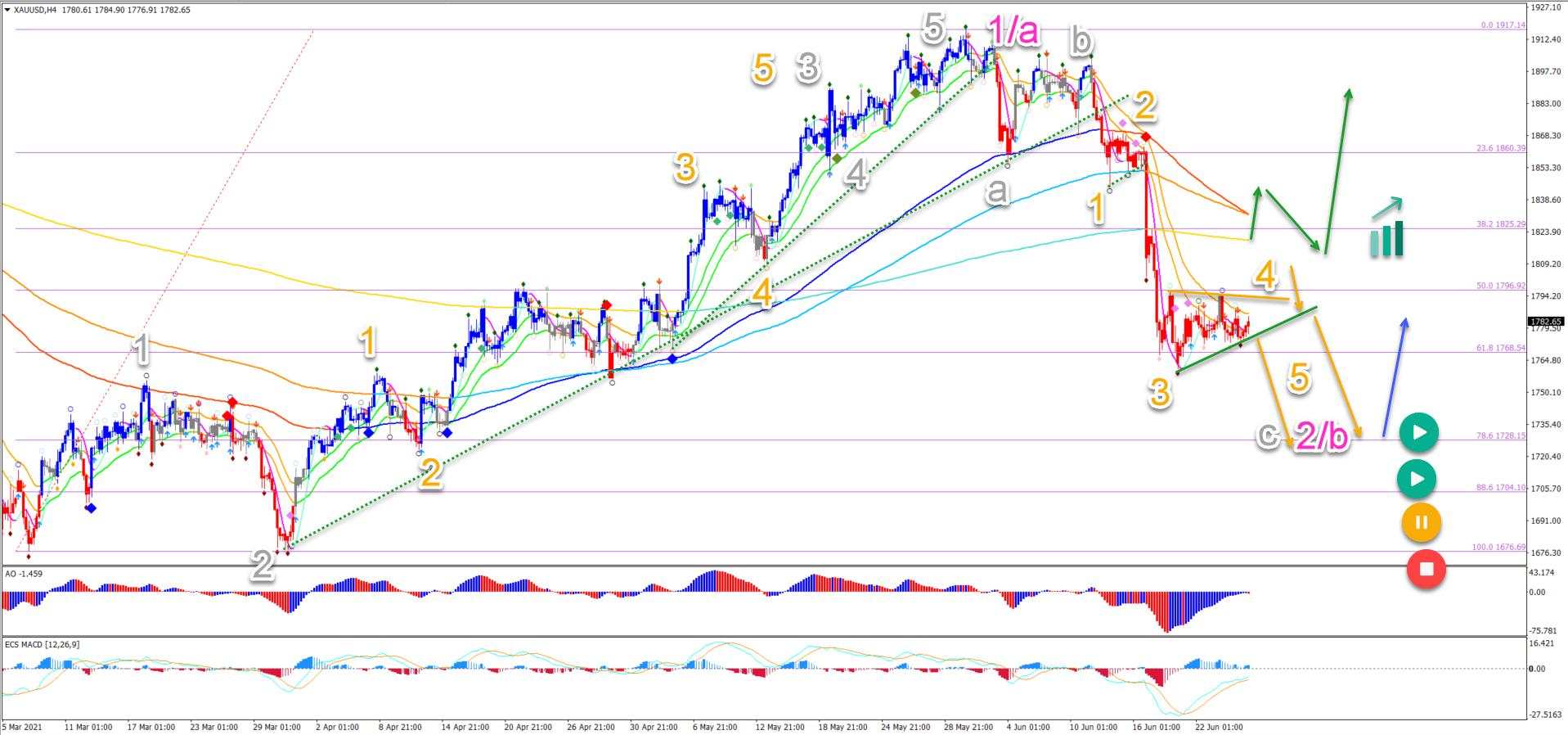
Task: Click the time axis label 24 May 21:00
Action: [905, 727]
